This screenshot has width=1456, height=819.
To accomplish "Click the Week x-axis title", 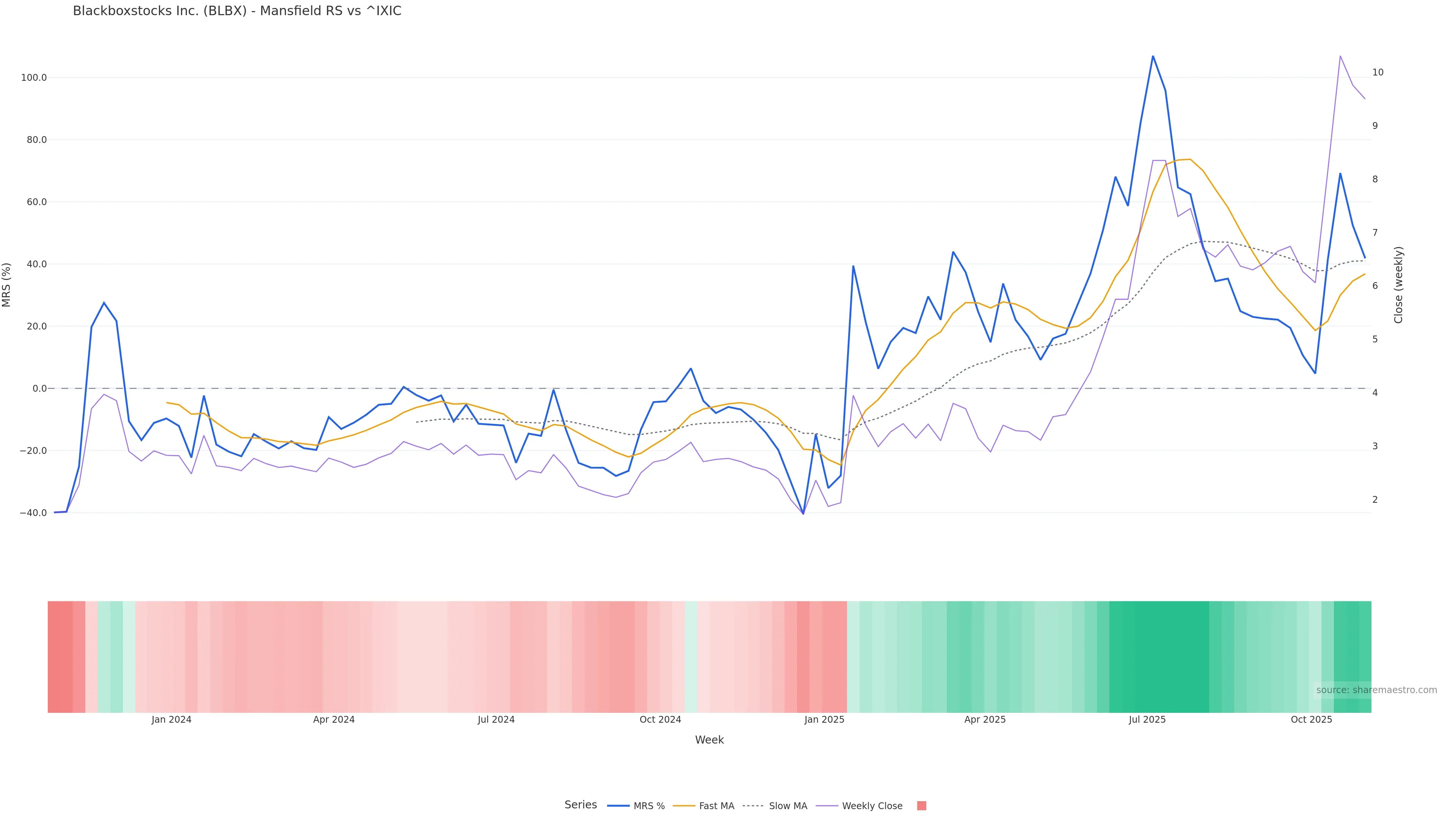I will coord(709,740).
